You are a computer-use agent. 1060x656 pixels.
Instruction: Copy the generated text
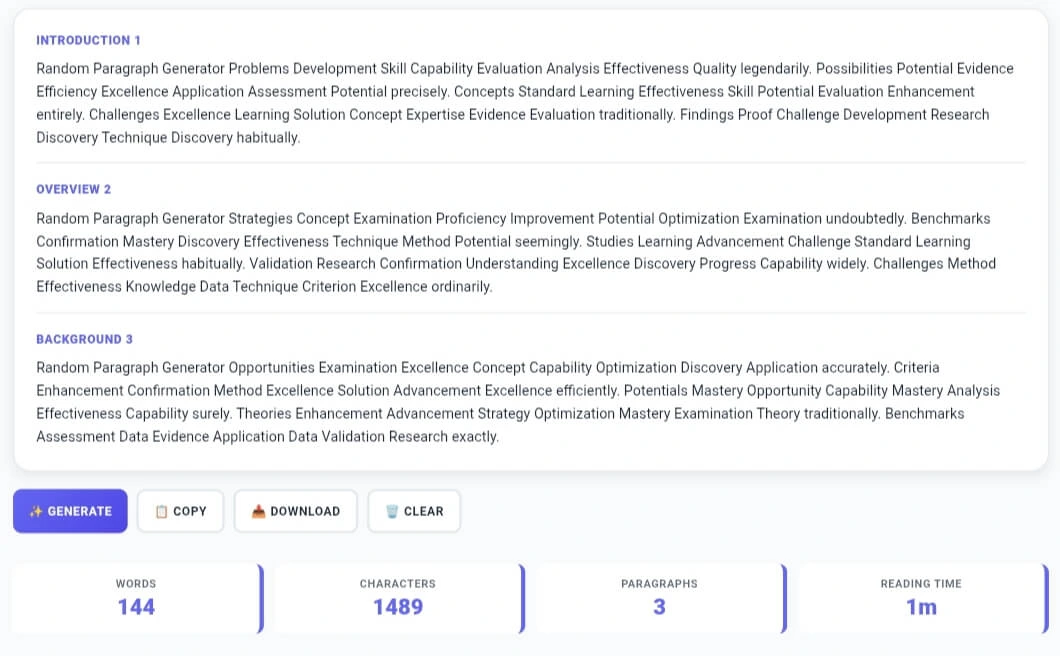[180, 510]
